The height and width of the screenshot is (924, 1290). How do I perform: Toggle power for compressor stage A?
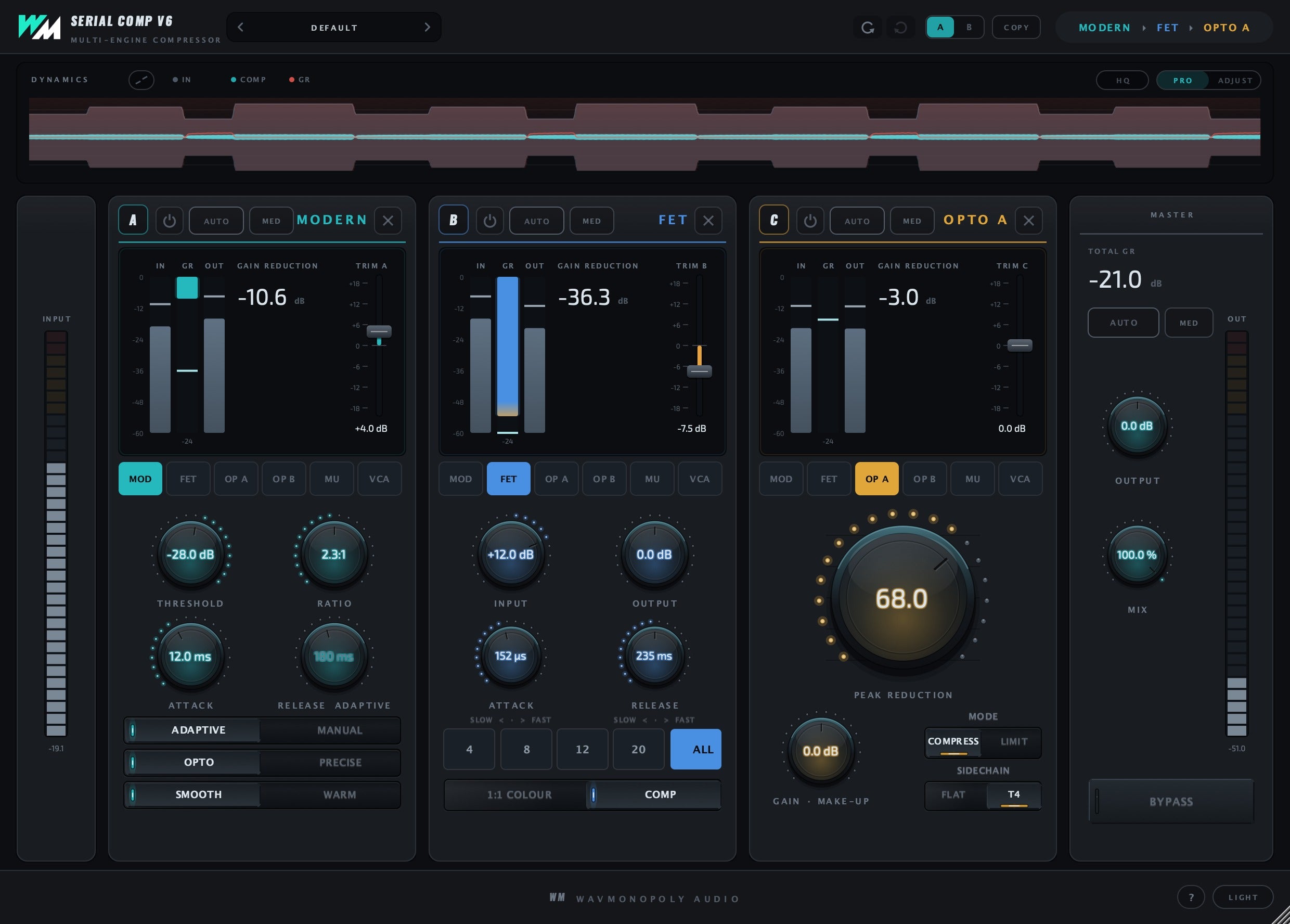tap(169, 220)
